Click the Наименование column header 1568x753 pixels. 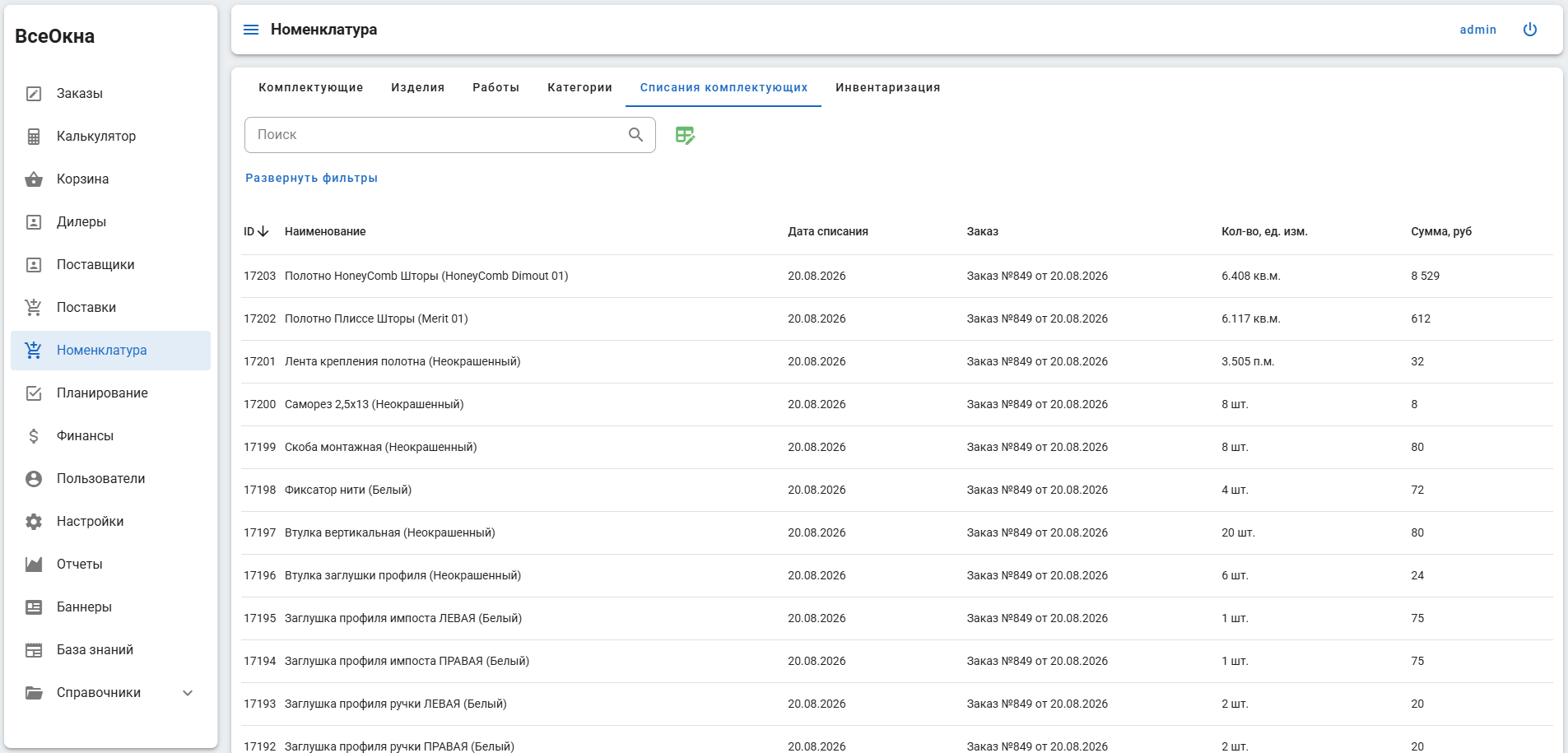[325, 231]
